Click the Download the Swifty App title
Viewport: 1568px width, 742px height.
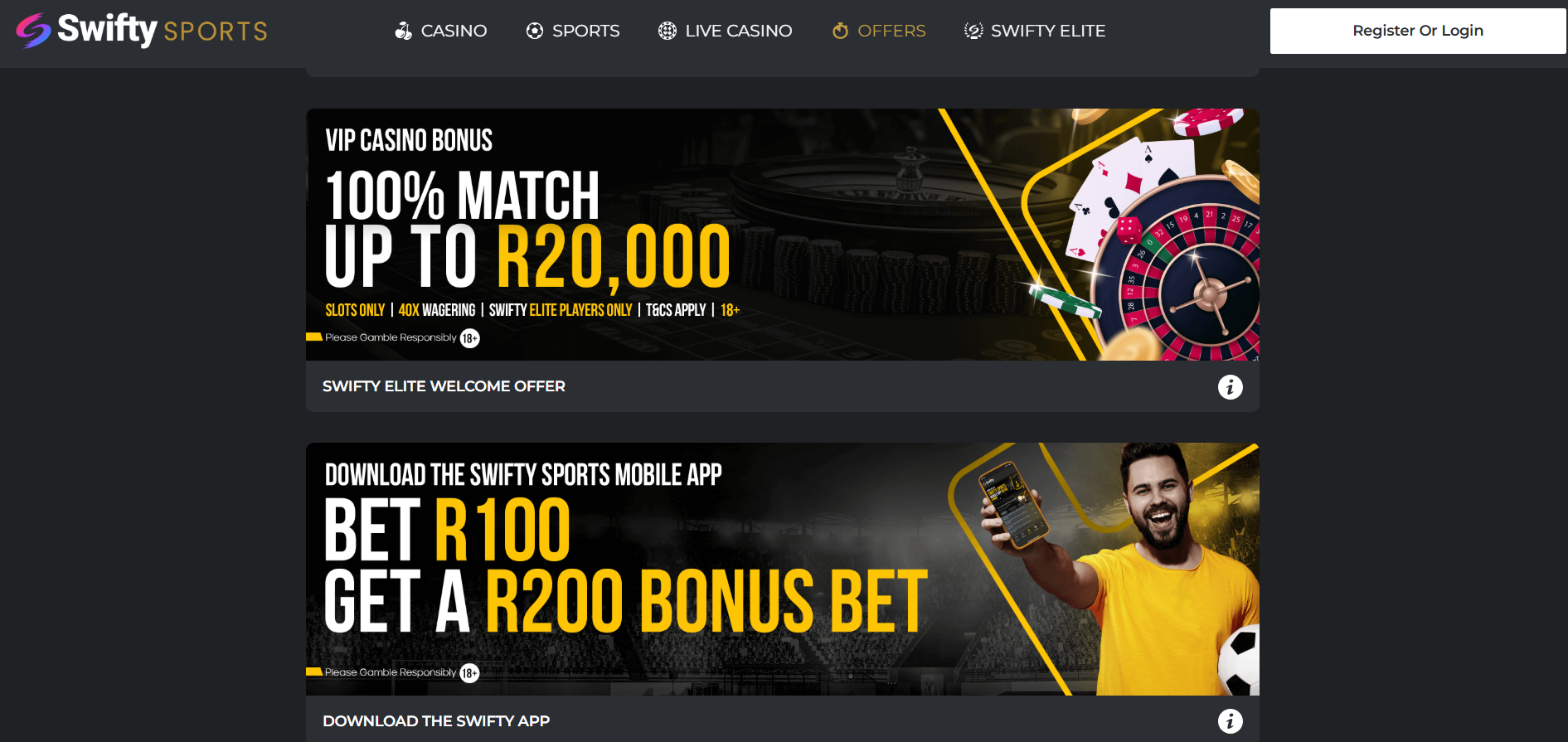point(436,721)
